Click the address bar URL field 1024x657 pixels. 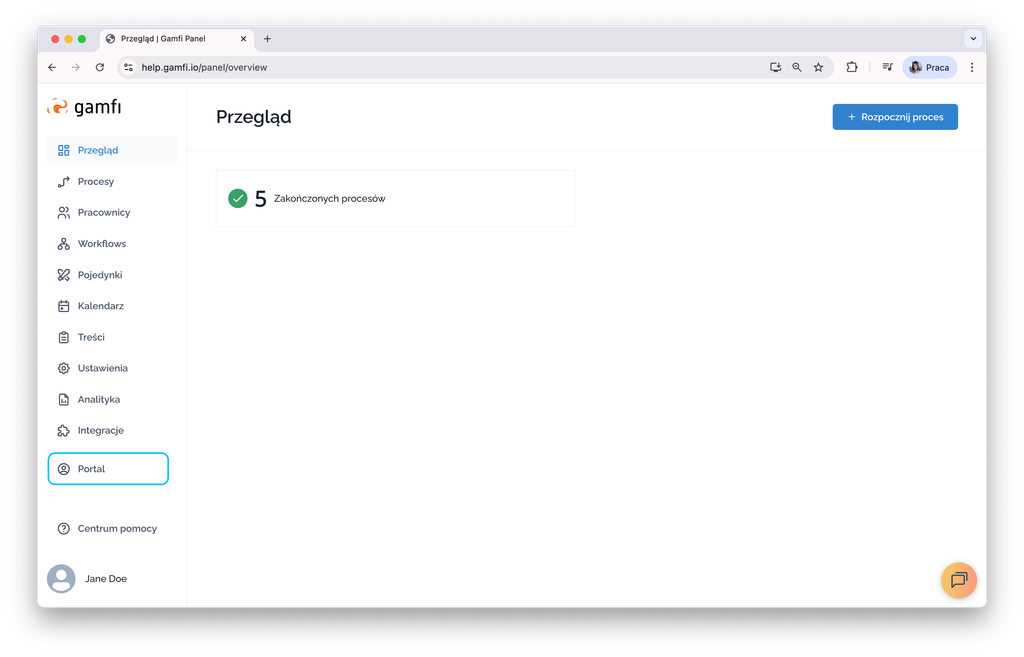coord(444,67)
